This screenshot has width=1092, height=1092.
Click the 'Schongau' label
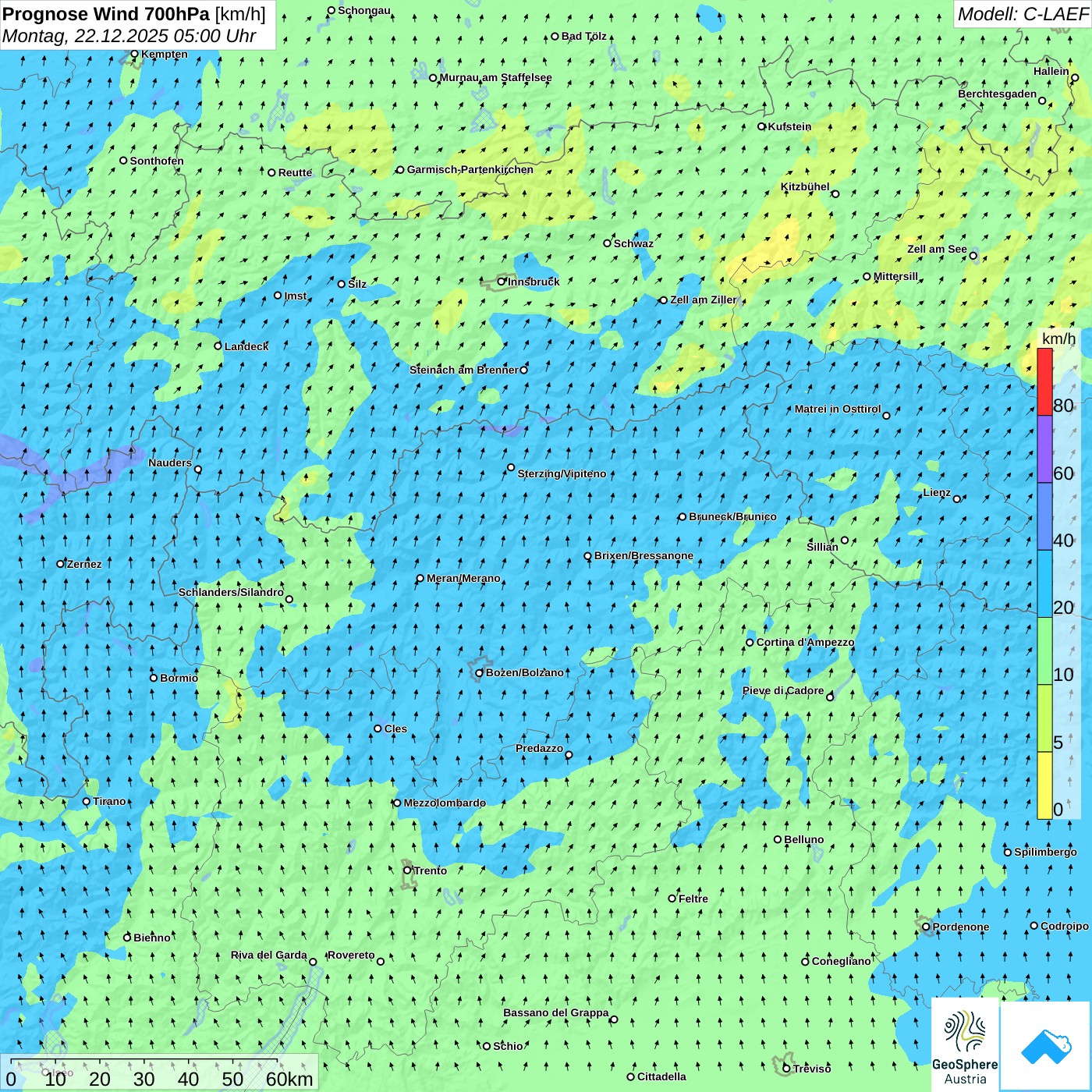tap(364, 10)
